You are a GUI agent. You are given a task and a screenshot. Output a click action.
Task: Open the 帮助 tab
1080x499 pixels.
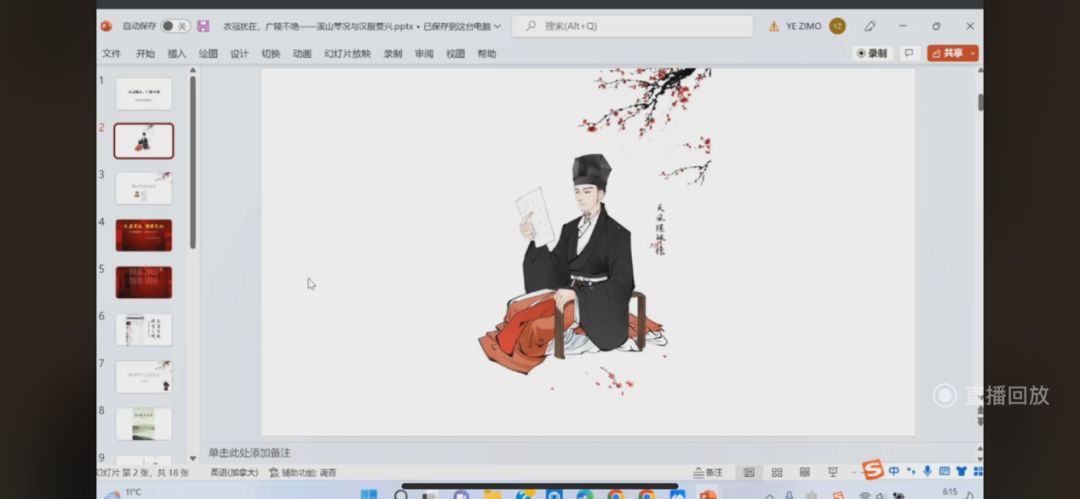(487, 54)
